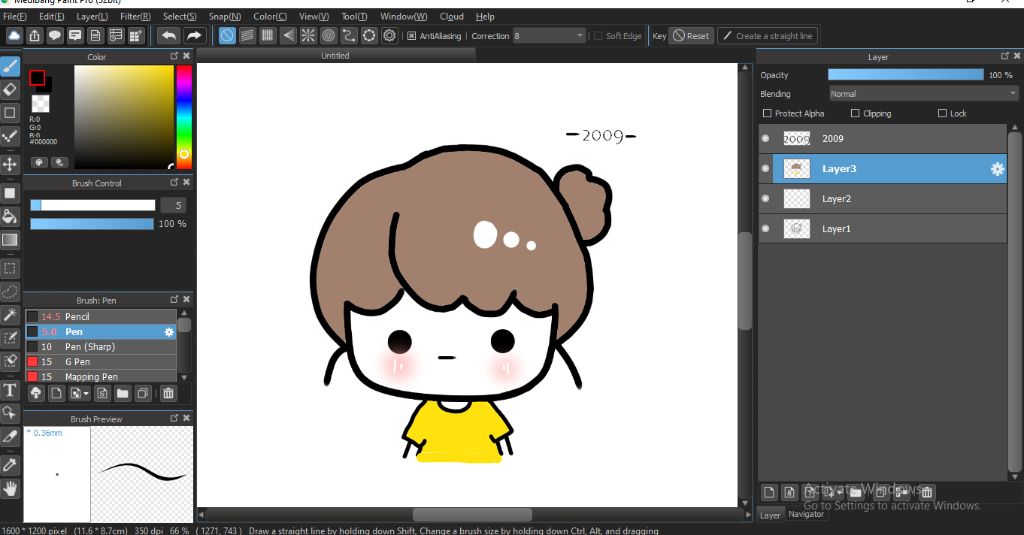Select the rectangular Select tool
The image size is (1024, 535).
10,268
